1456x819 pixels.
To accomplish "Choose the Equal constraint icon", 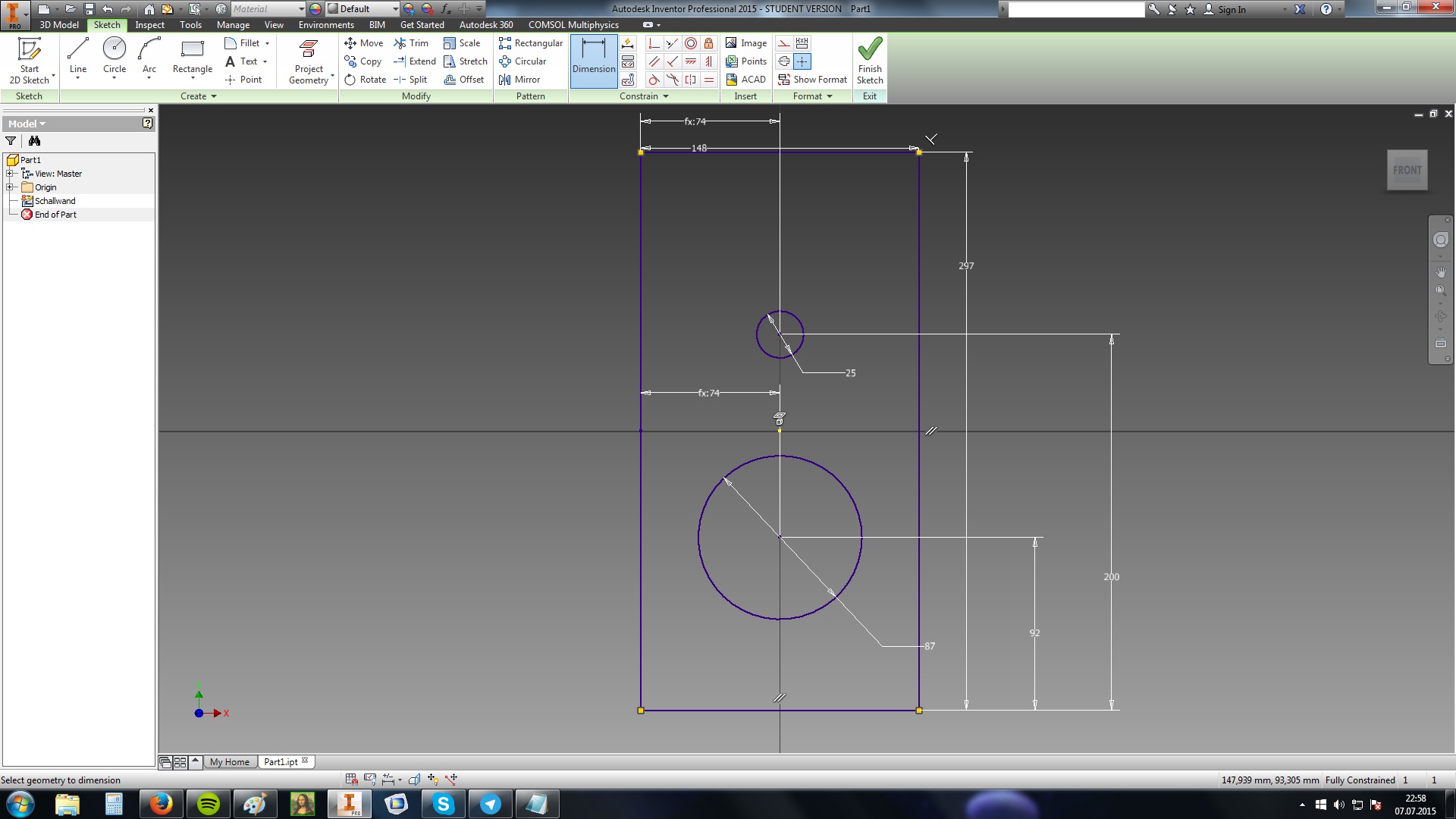I will [708, 80].
